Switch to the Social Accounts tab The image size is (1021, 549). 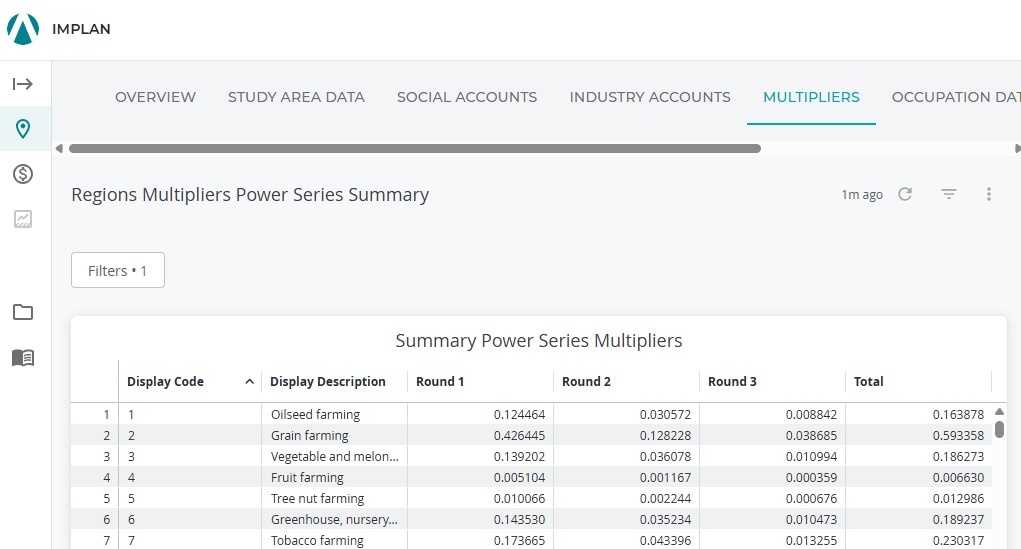(x=467, y=97)
